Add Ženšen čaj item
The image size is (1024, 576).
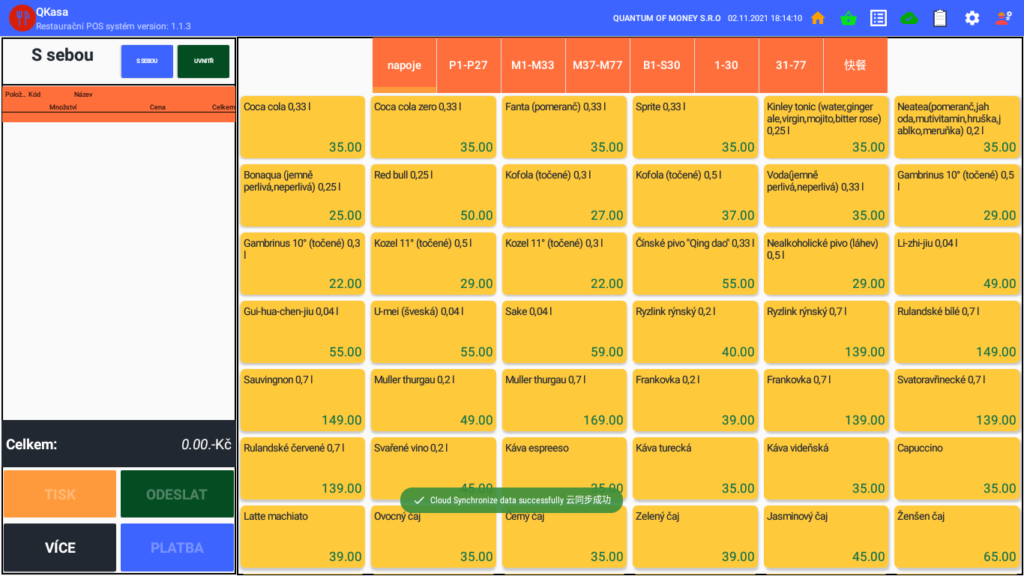pyautogui.click(x=957, y=537)
